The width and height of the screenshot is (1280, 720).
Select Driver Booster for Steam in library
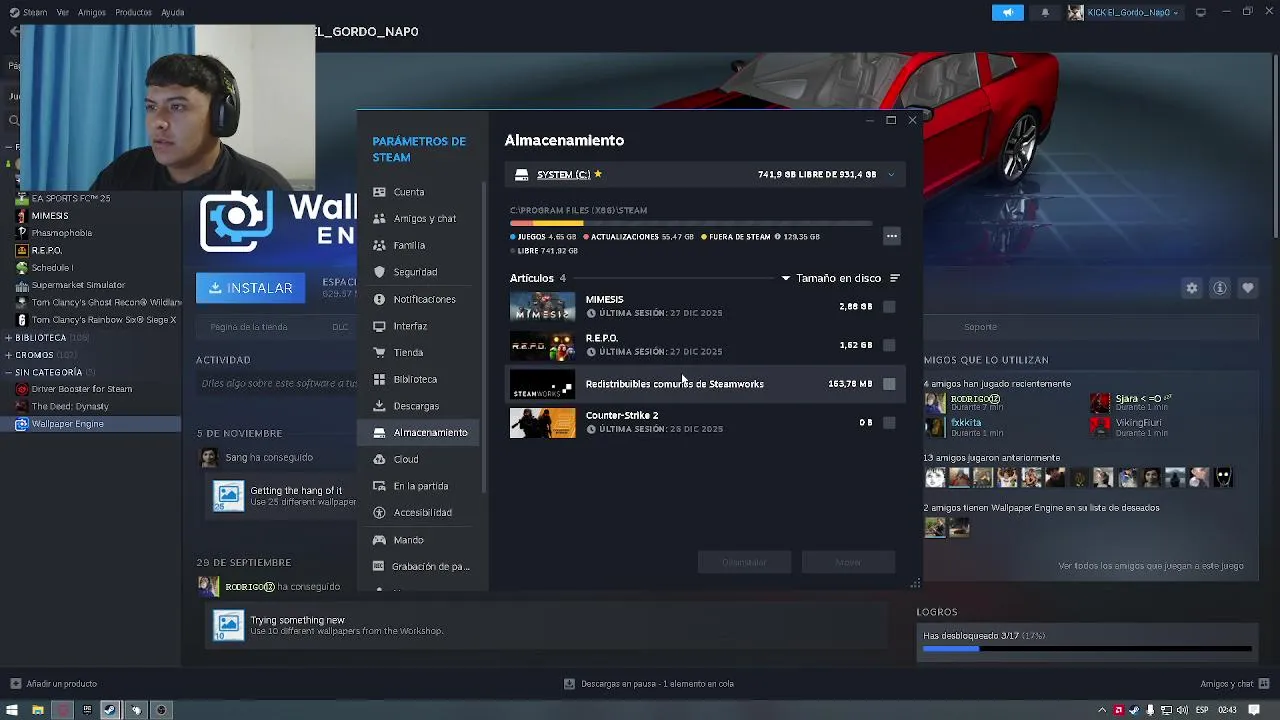point(82,389)
